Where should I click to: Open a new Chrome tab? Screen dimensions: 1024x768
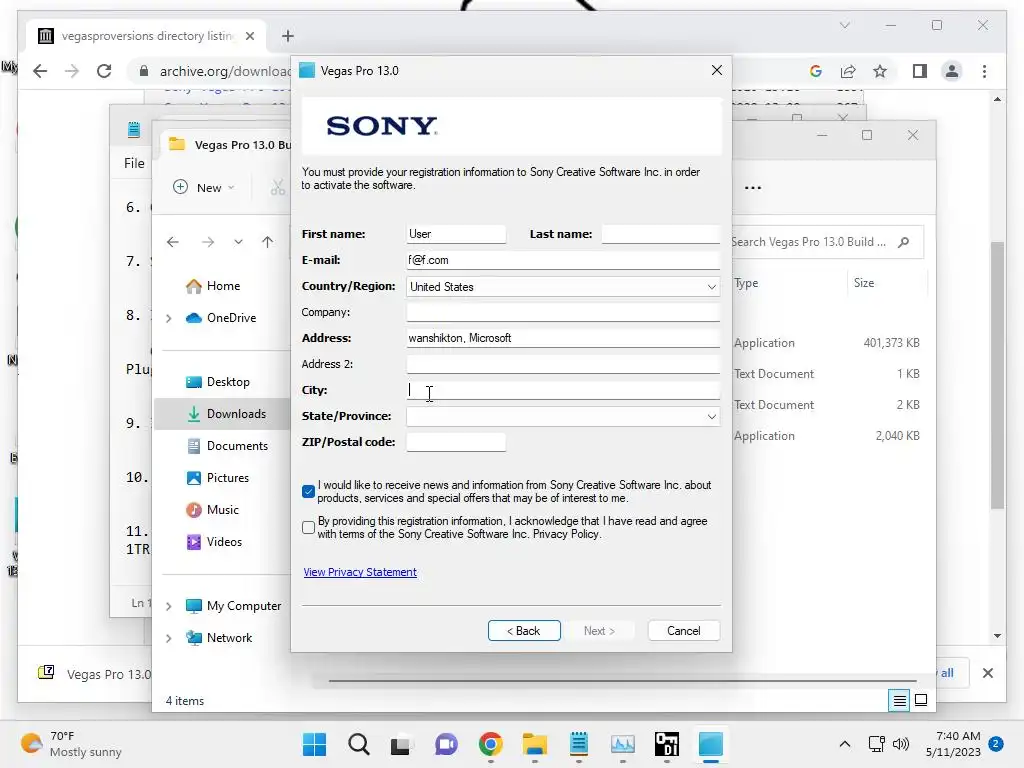coord(287,36)
